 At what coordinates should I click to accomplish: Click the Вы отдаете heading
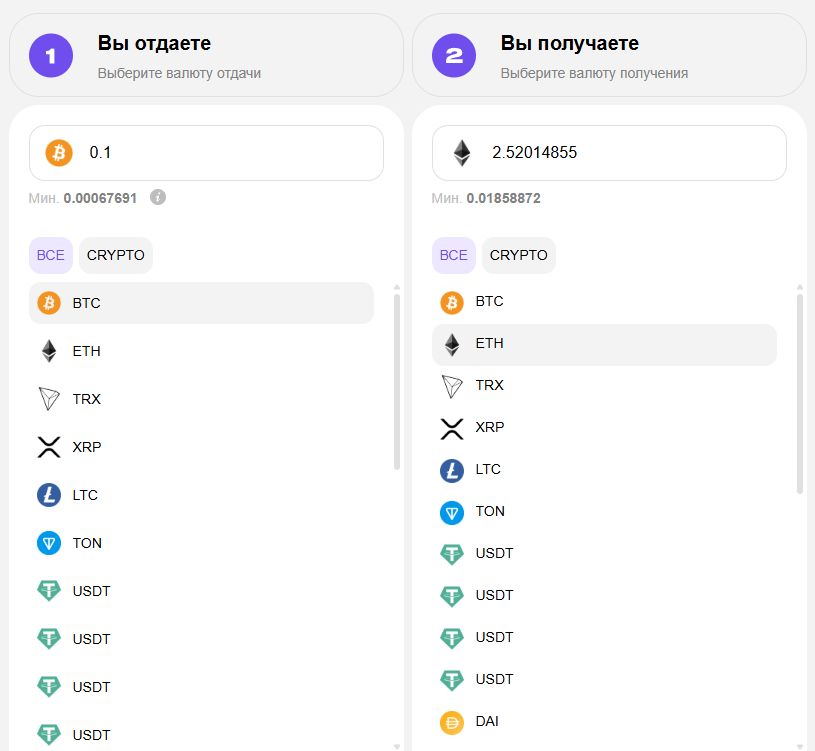click(x=154, y=43)
